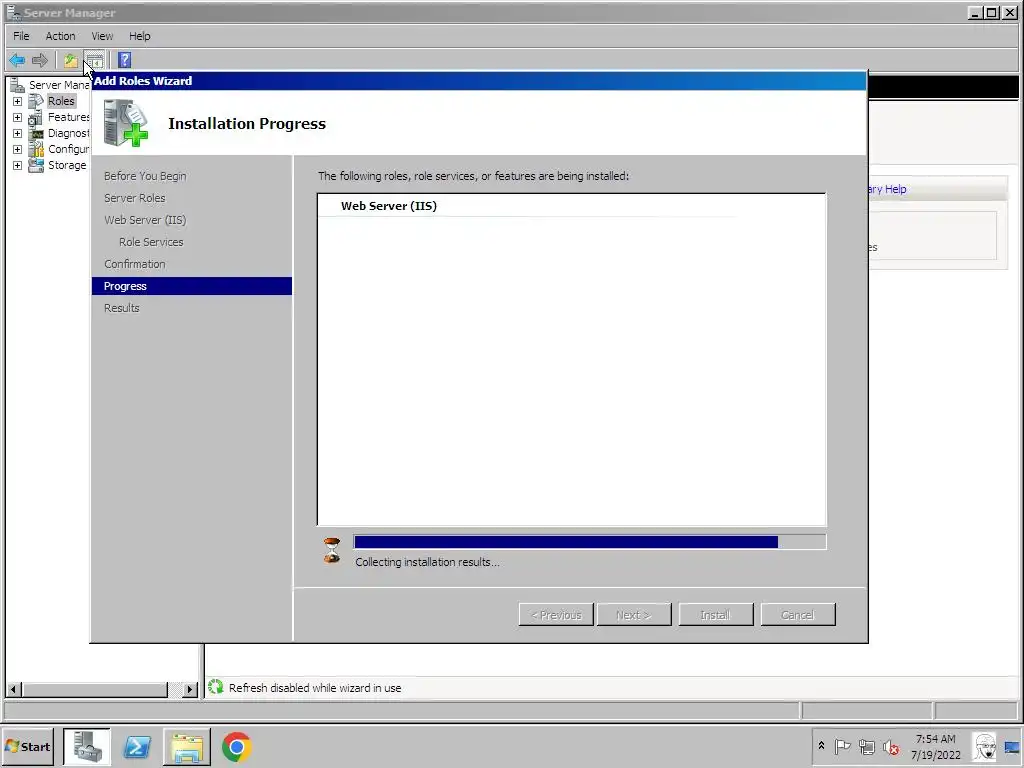1024x768 pixels.
Task: Click the Web Server (IIS) list entry
Action: 389,206
